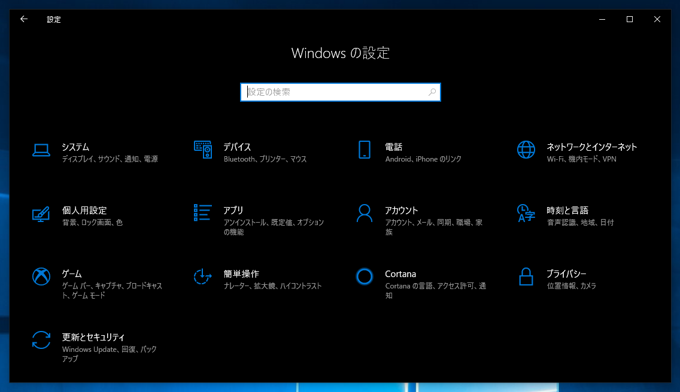
Task: Select the 更新とセキュリティ heading
Action: [x=93, y=337]
